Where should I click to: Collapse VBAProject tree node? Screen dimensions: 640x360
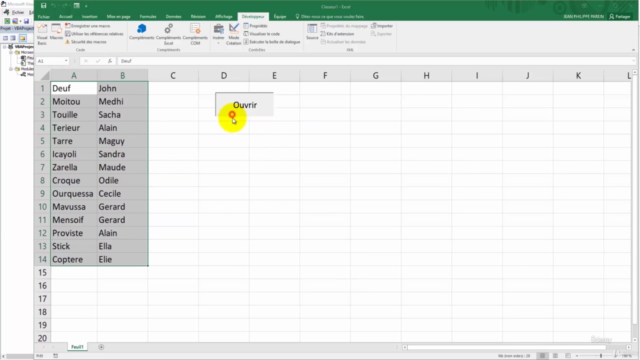click(5, 47)
